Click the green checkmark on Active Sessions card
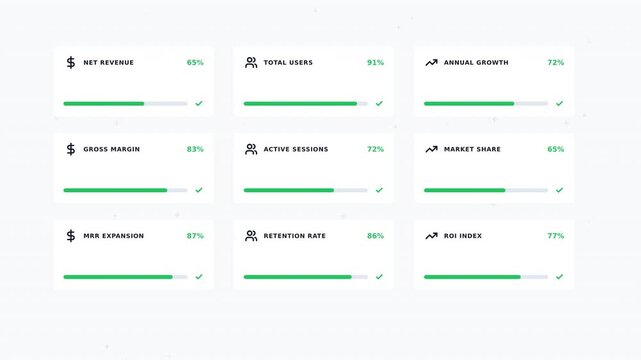This screenshot has height=360, width=641. click(379, 190)
